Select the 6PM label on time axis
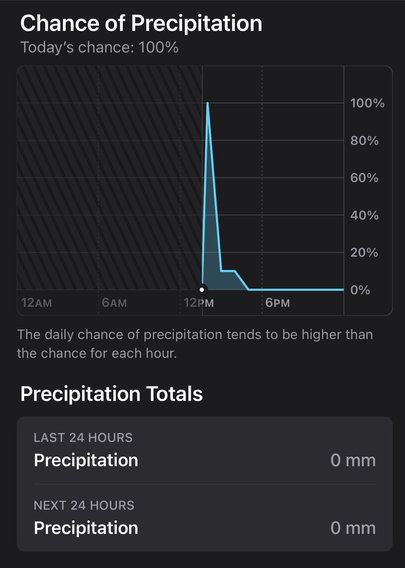 pyautogui.click(x=277, y=303)
